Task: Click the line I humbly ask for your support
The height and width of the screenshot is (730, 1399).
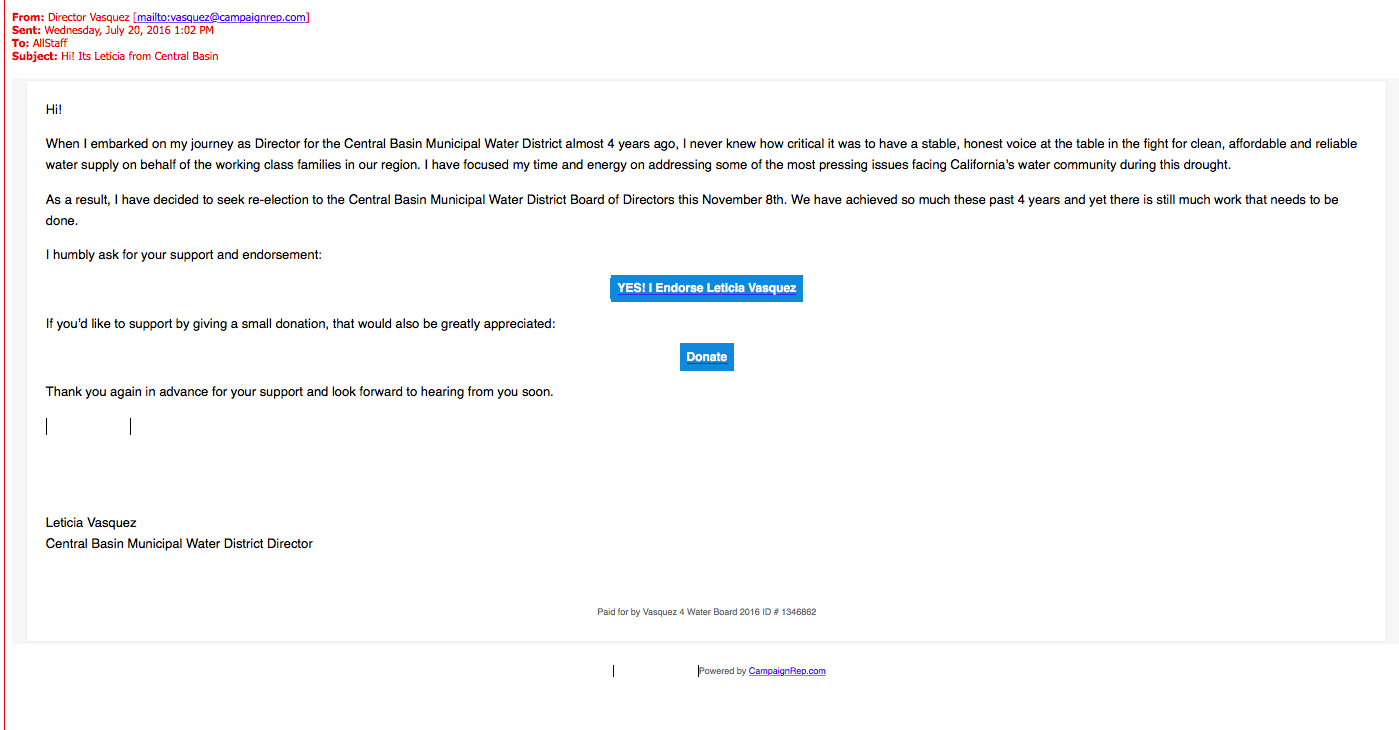Action: pyautogui.click(x=184, y=255)
